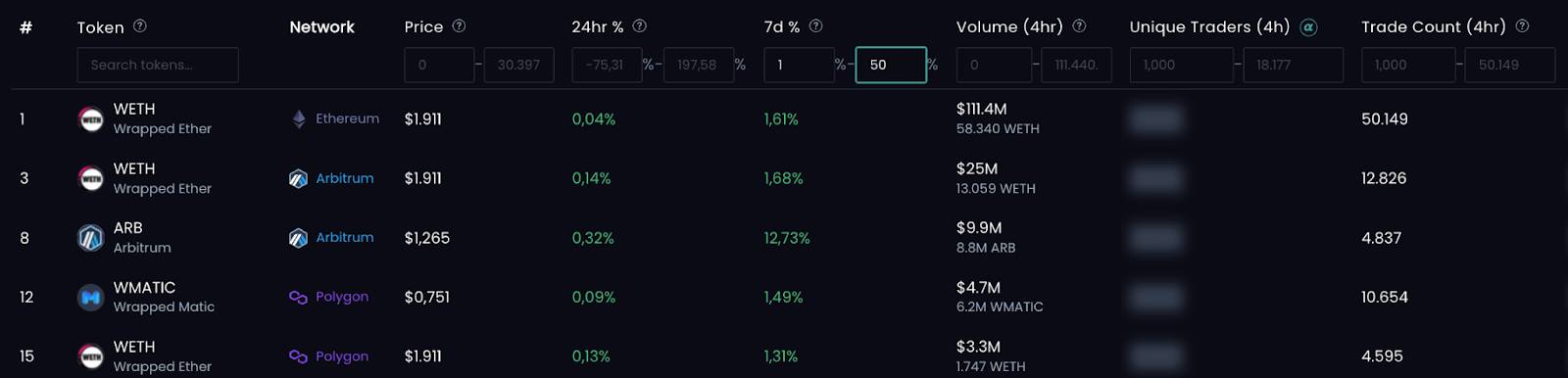Click the Unique Traders minimum filter field
The height and width of the screenshot is (378, 1568).
point(1182,65)
